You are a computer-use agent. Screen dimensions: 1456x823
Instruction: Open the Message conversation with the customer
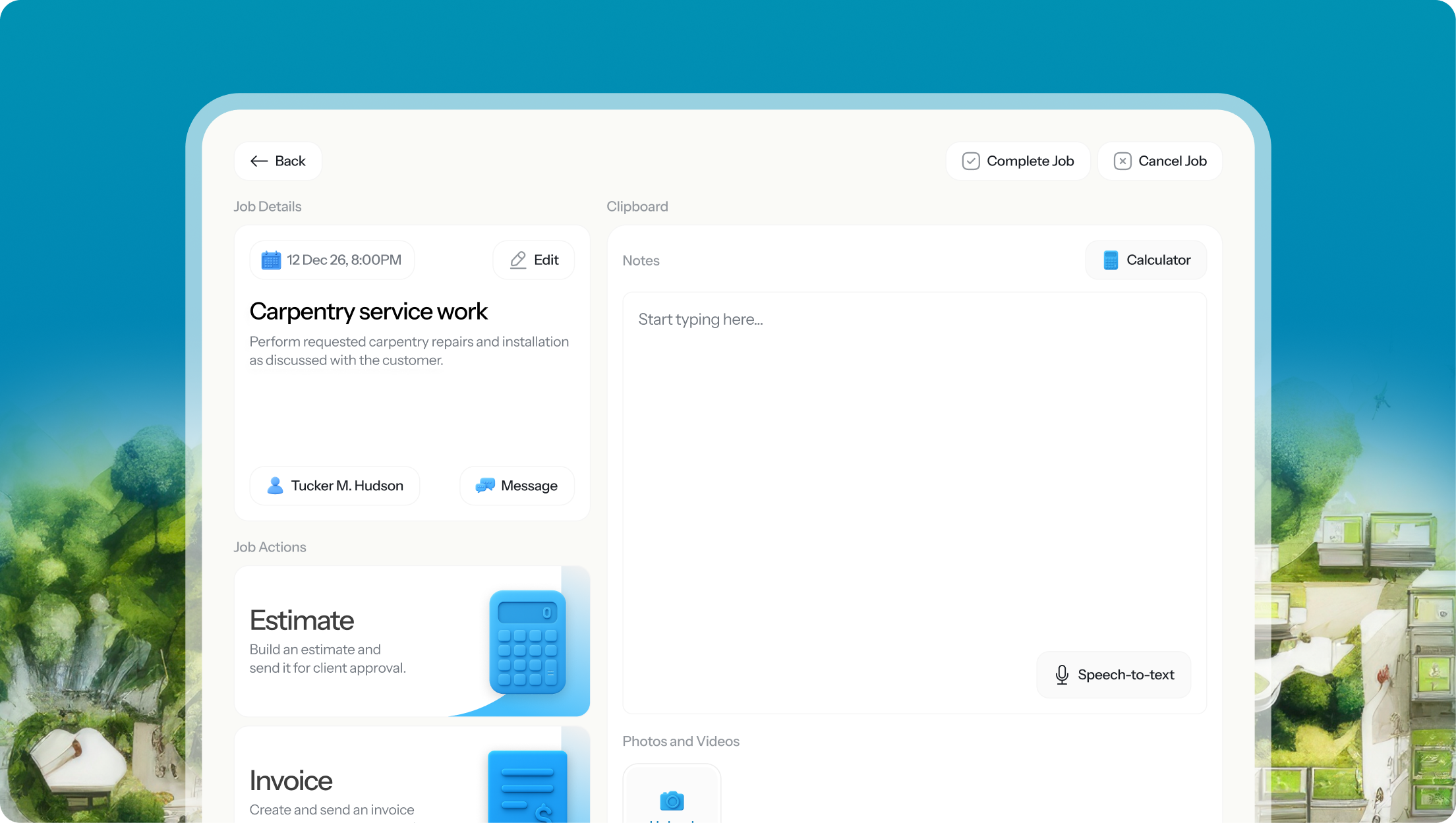click(517, 486)
